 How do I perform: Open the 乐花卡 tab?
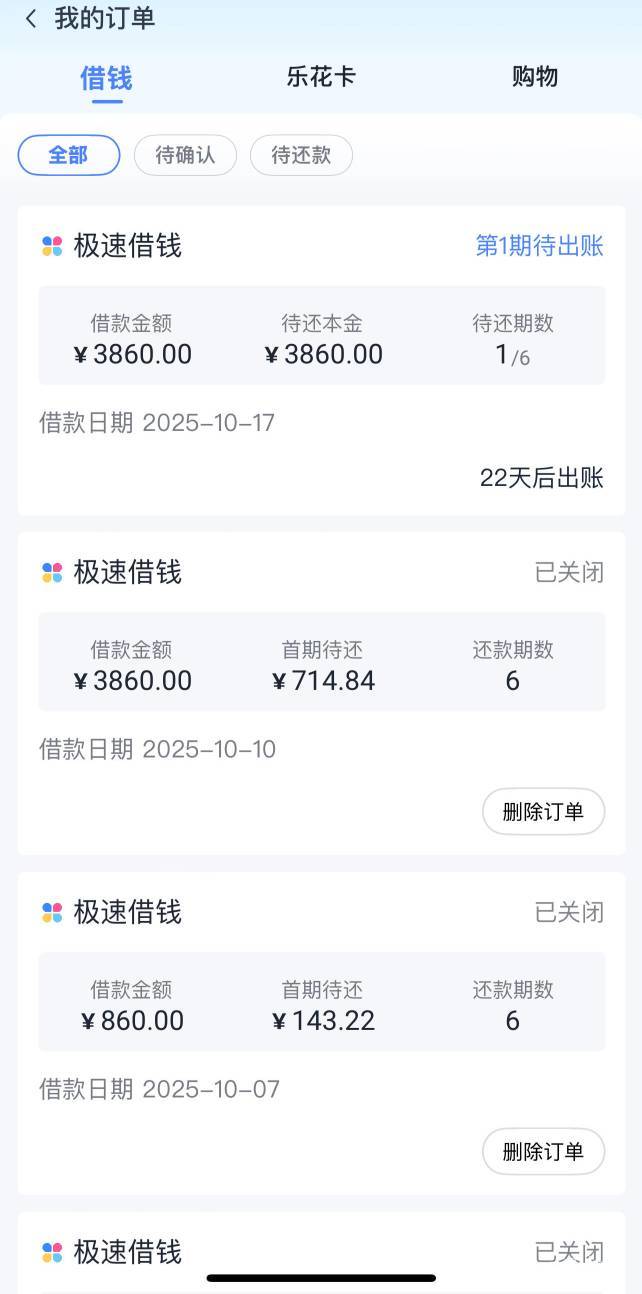[321, 77]
